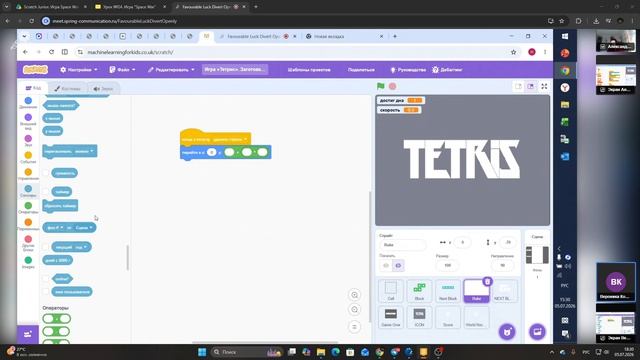Viewport: 640px width, 360px height.
Task: Open the choose a sprite button
Action: click(x=507, y=332)
